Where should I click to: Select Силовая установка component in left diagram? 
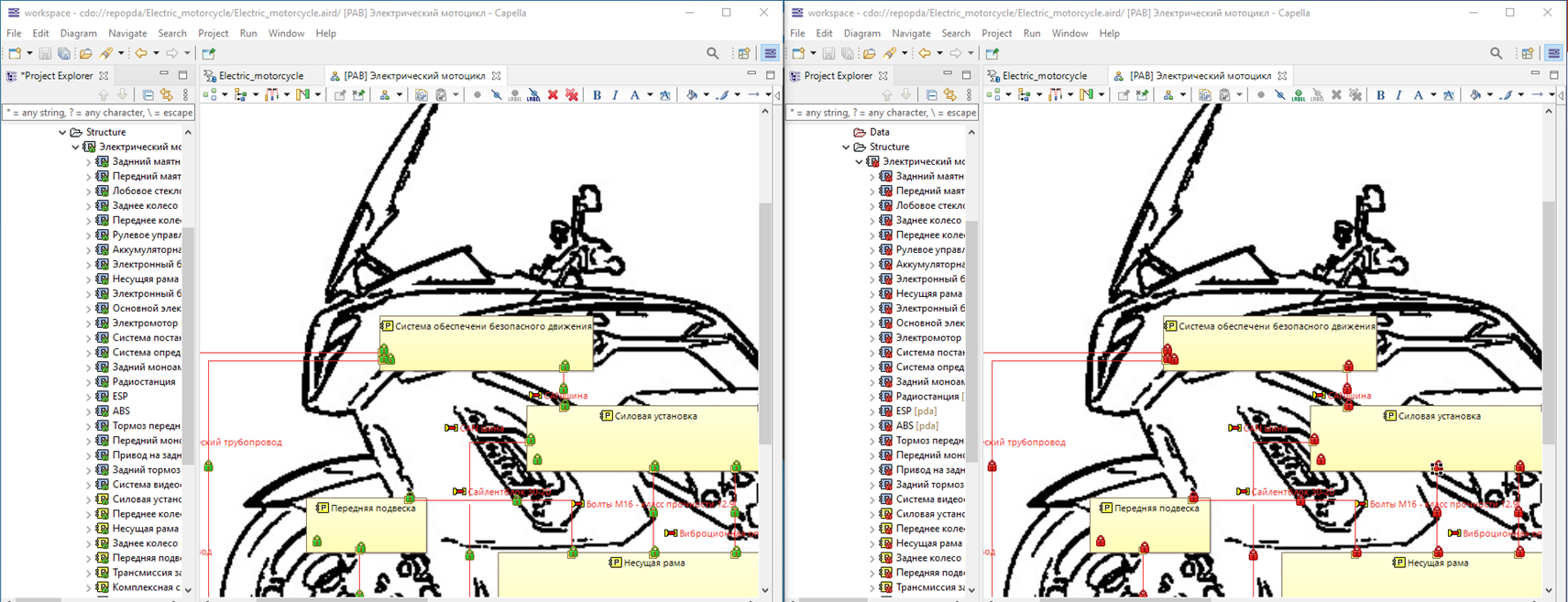[x=641, y=440]
